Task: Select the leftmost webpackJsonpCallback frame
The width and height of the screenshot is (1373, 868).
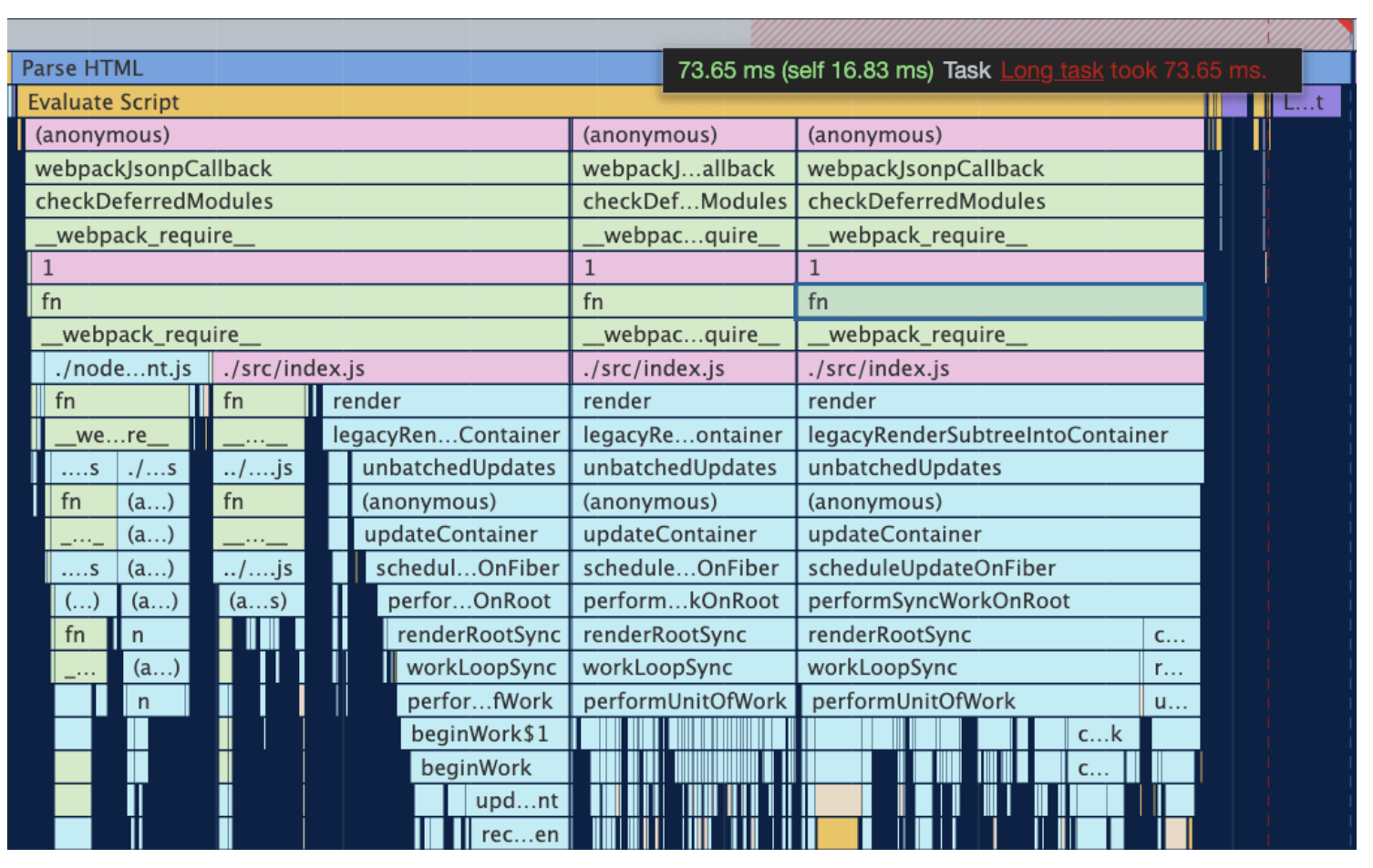Action: point(297,169)
